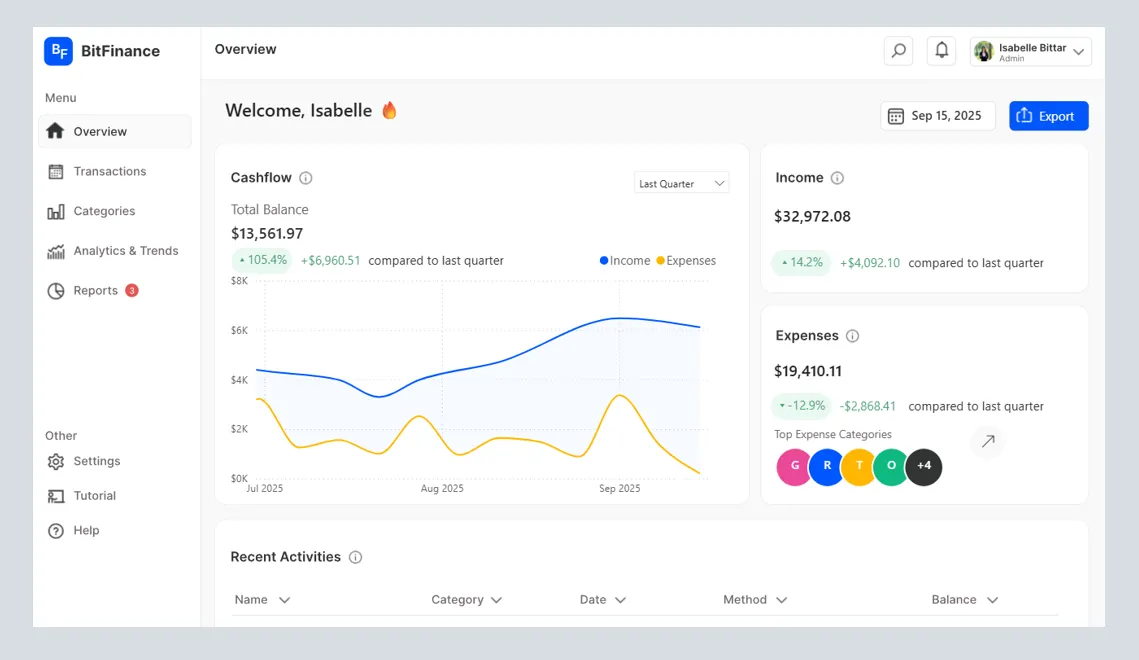Image resolution: width=1139 pixels, height=660 pixels.
Task: Select the Categories bar-chart icon
Action: [55, 211]
